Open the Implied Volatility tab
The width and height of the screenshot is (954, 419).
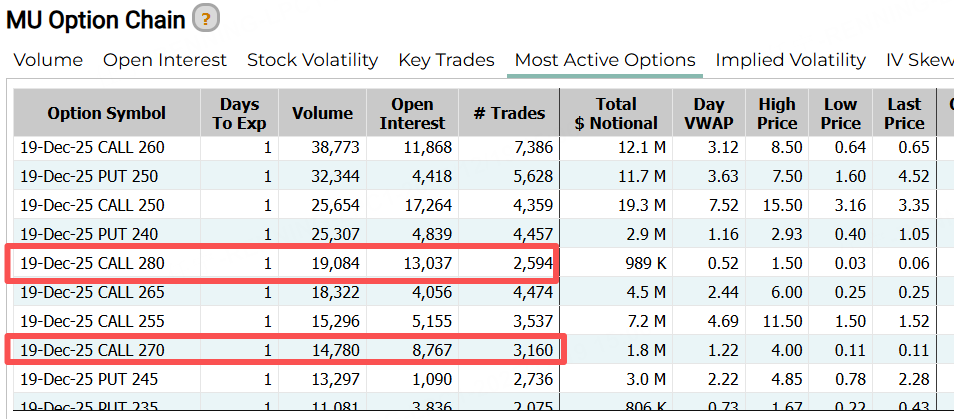click(x=790, y=60)
